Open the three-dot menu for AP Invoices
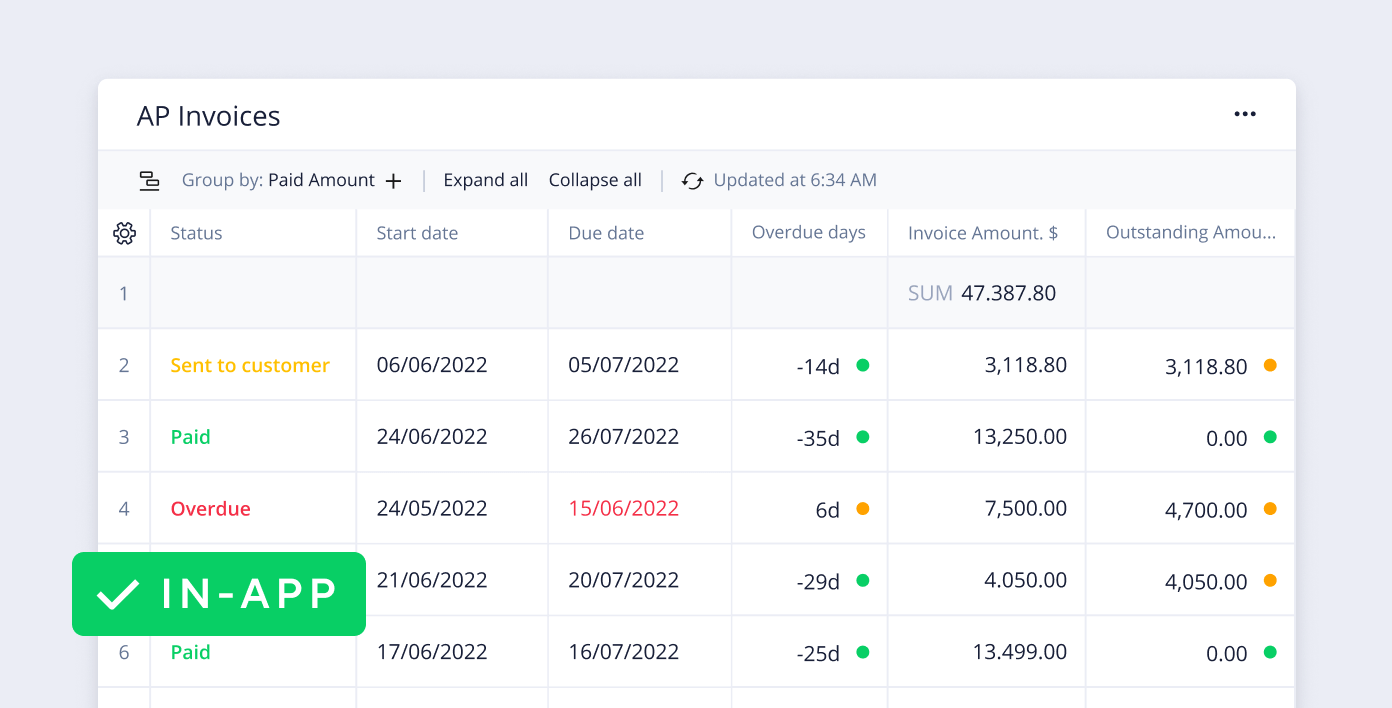 1245,113
